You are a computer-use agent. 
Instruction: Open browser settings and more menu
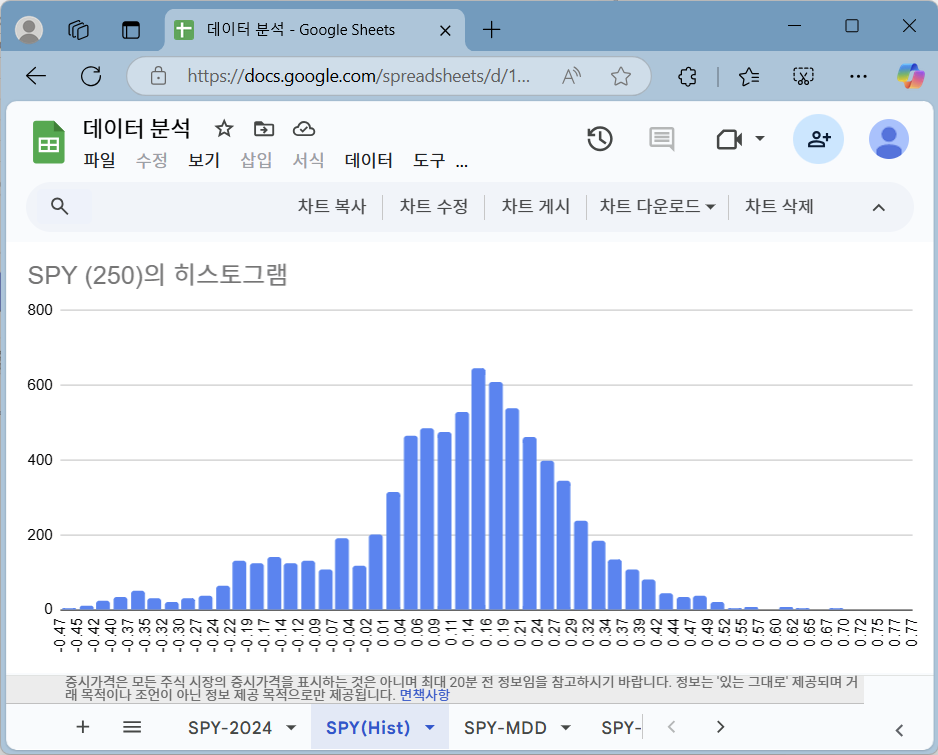[x=858, y=76]
